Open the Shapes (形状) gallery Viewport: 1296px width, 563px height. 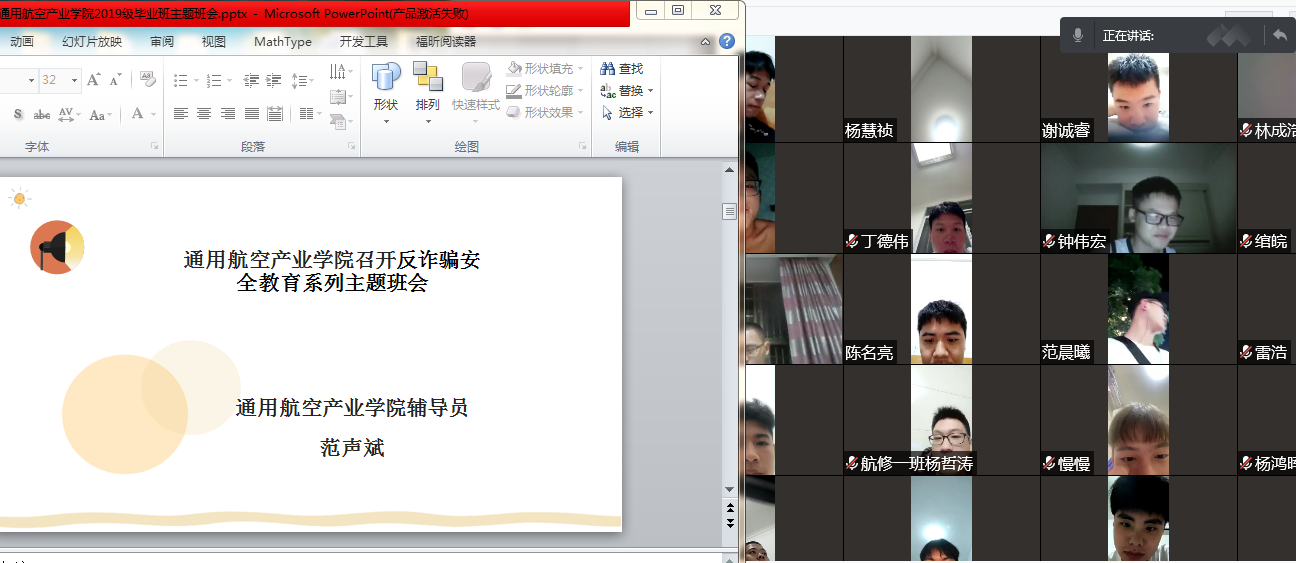(386, 89)
